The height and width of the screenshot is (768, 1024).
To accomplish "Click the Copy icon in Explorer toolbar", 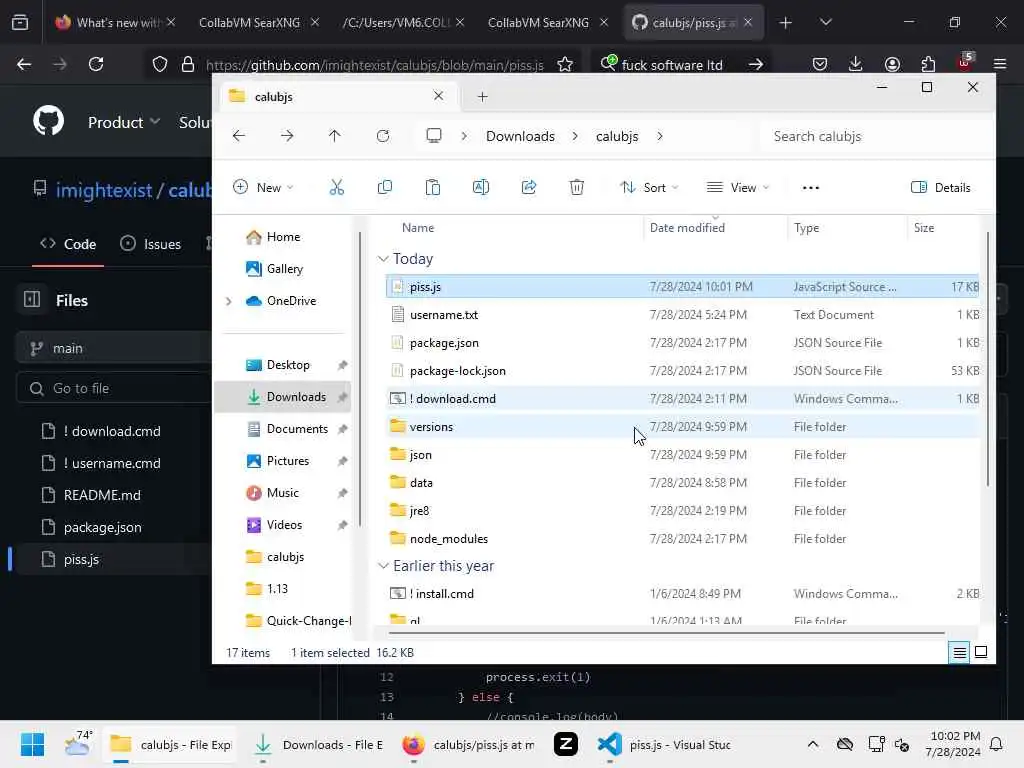I will coord(385,187).
